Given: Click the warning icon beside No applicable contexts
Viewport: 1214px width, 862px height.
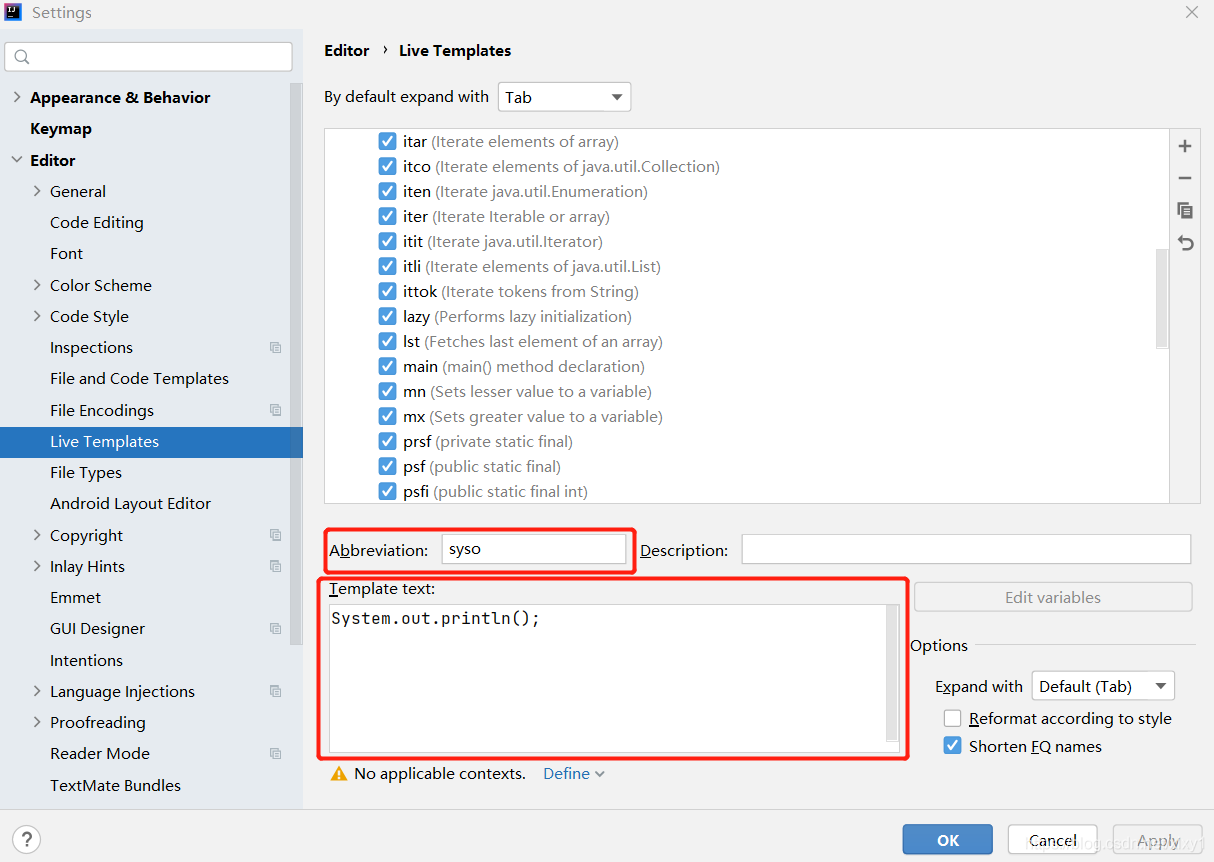Looking at the screenshot, I should point(339,774).
